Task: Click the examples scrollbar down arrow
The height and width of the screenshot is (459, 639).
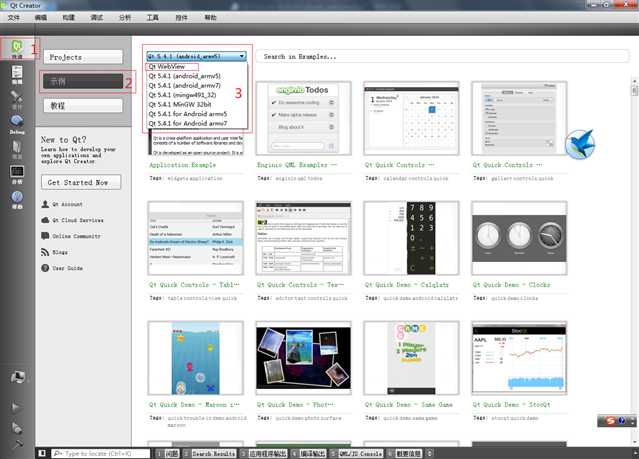Action: point(635,441)
